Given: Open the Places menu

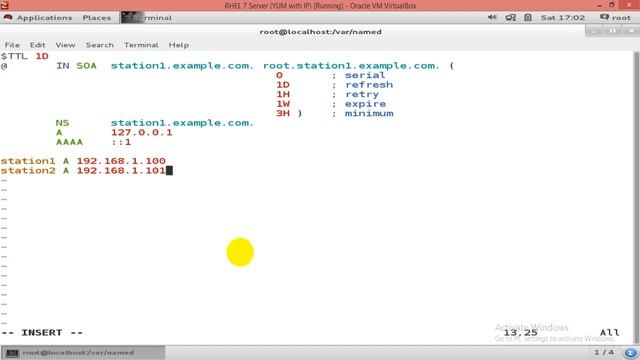Looking at the screenshot, I should pos(97,18).
